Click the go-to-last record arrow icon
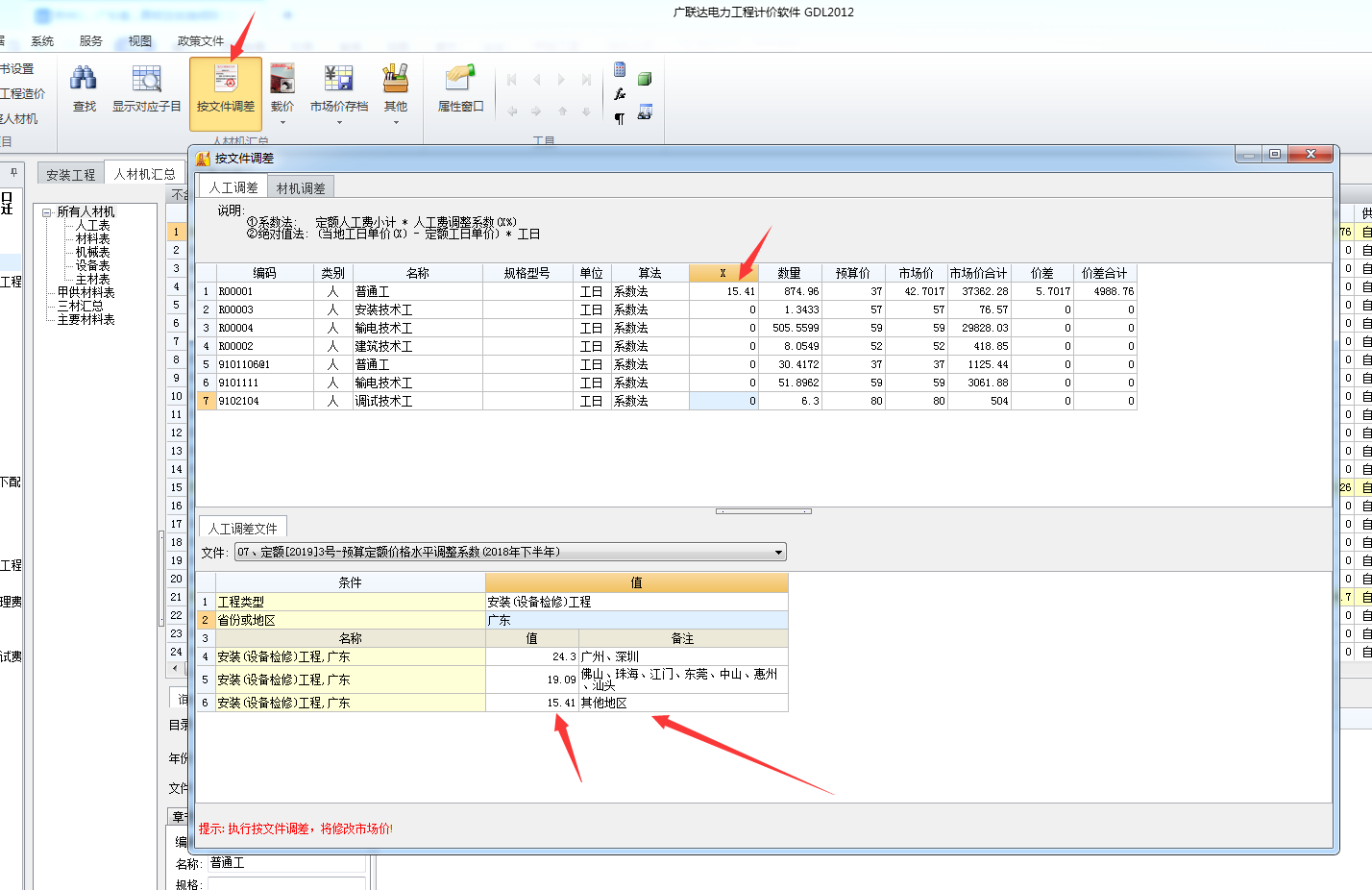Image resolution: width=1372 pixels, height=890 pixels. pyautogui.click(x=586, y=80)
